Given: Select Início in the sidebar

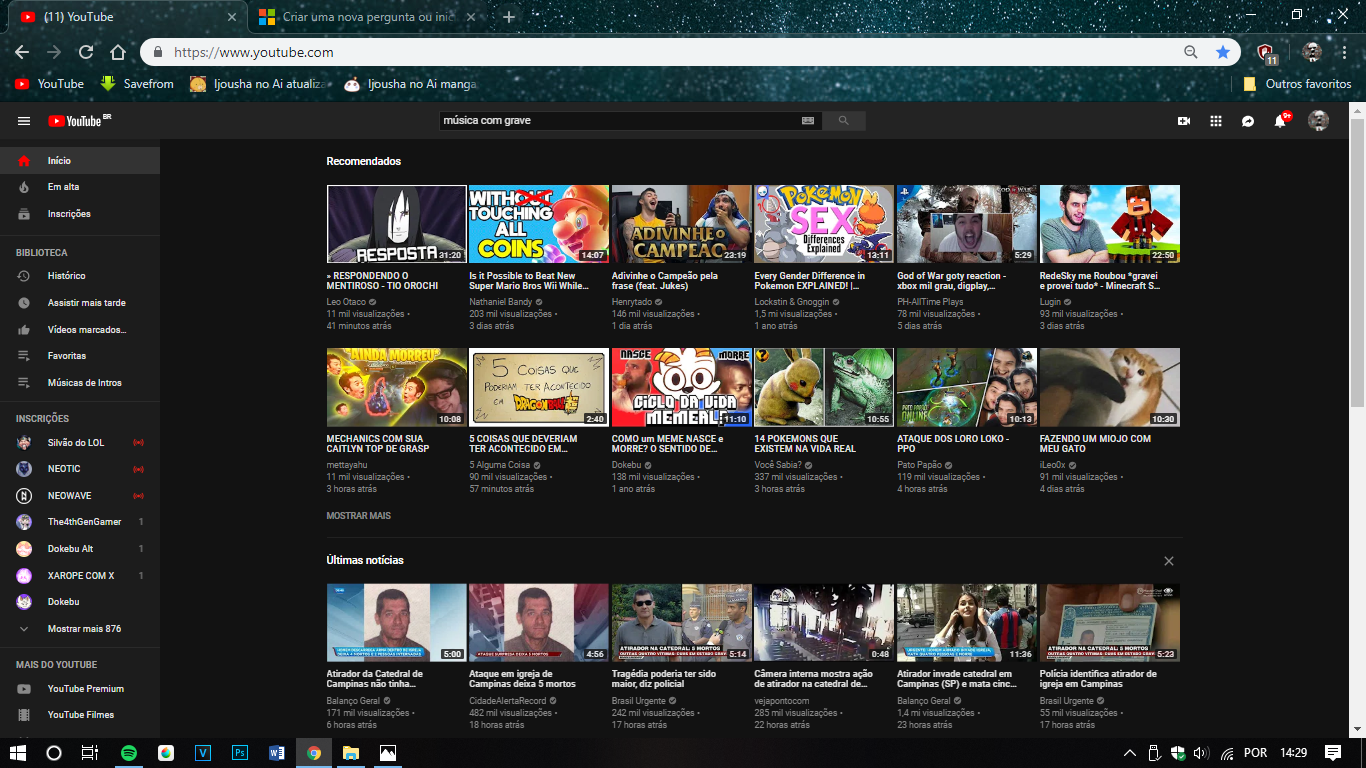Looking at the screenshot, I should (80, 160).
